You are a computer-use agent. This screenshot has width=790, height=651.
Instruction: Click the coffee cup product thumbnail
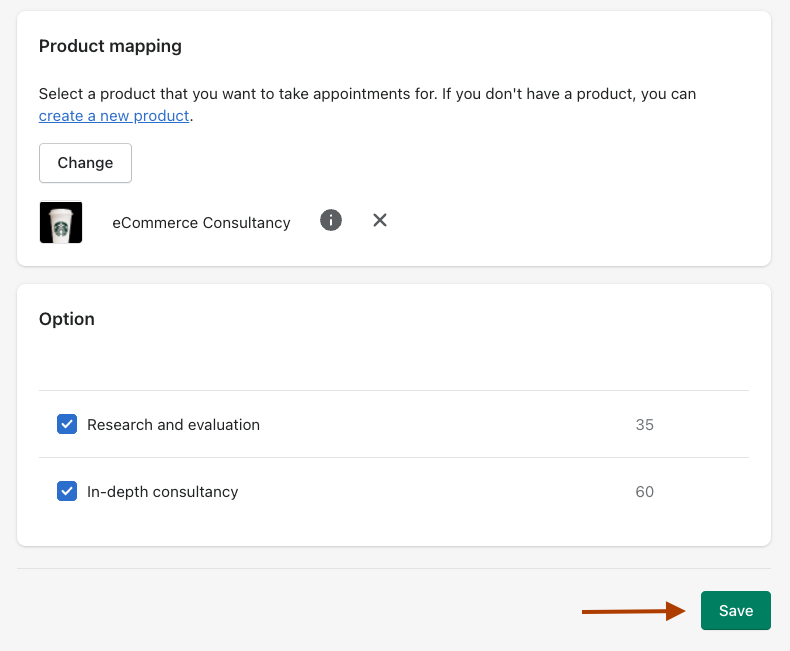pos(61,222)
